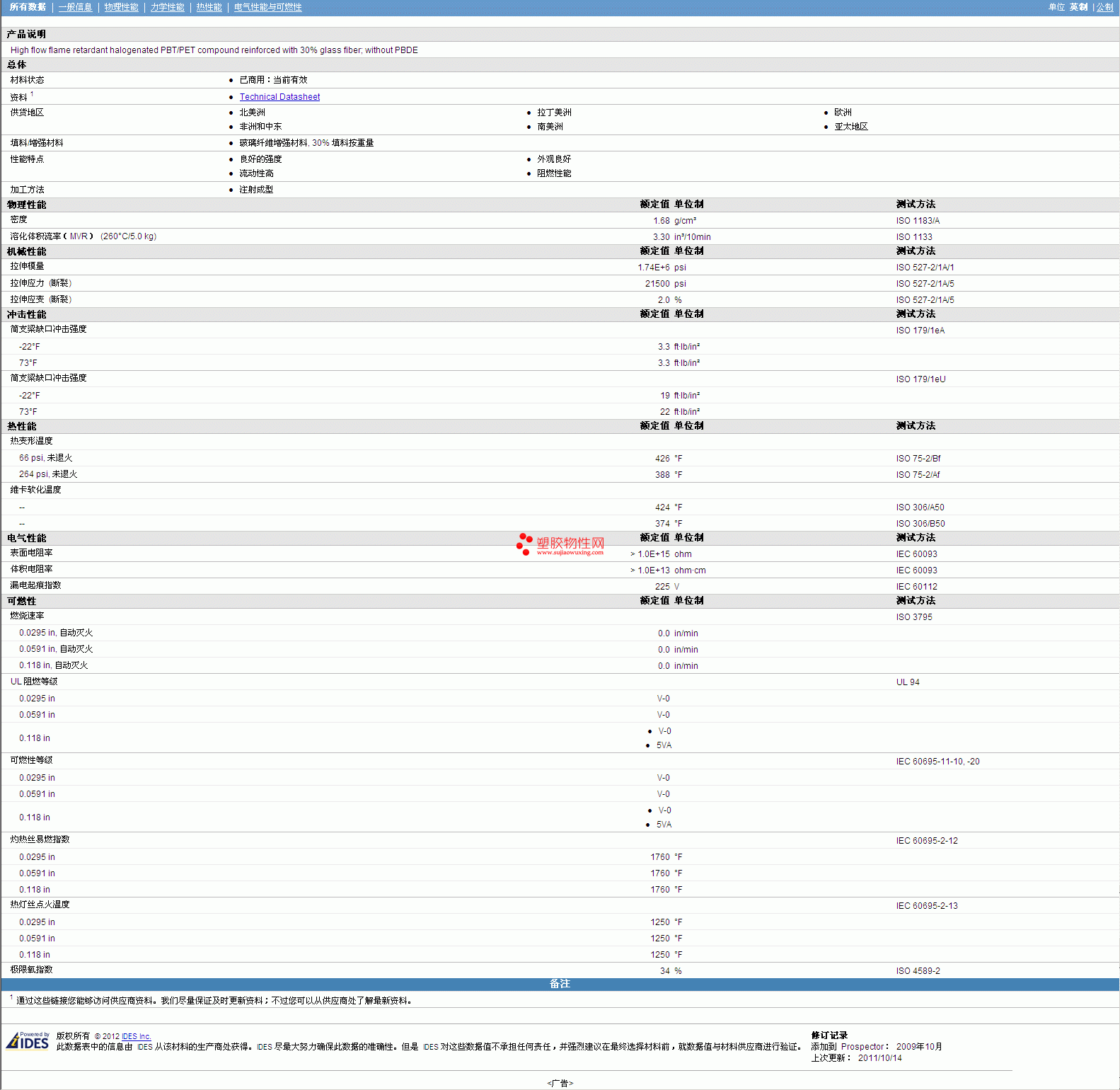Select 英制 (imperial) units
The width and height of the screenshot is (1120, 1090).
click(1078, 7)
